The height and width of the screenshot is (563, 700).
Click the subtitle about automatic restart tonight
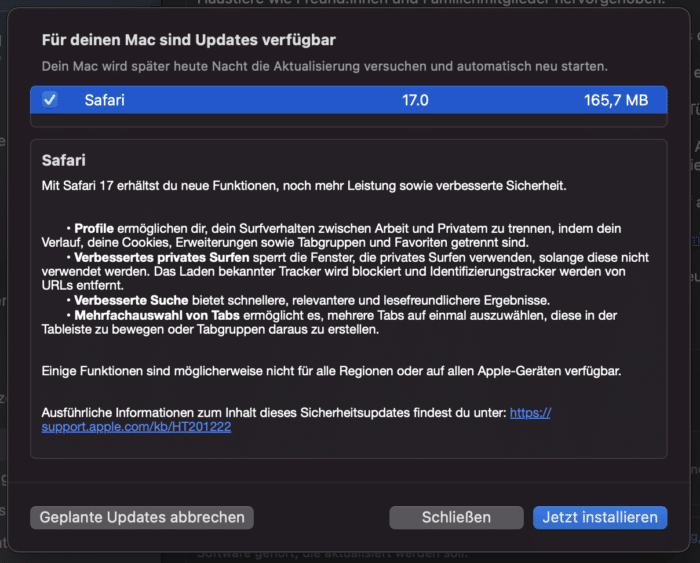coord(325,66)
